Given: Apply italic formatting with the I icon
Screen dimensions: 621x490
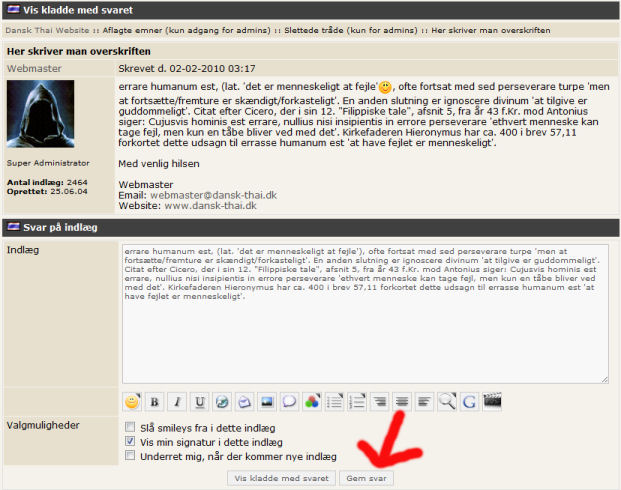Looking at the screenshot, I should point(177,402).
